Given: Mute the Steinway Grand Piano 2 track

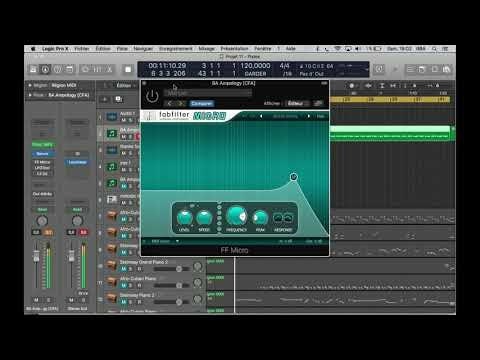Looking at the screenshot, I should pos(123,269).
